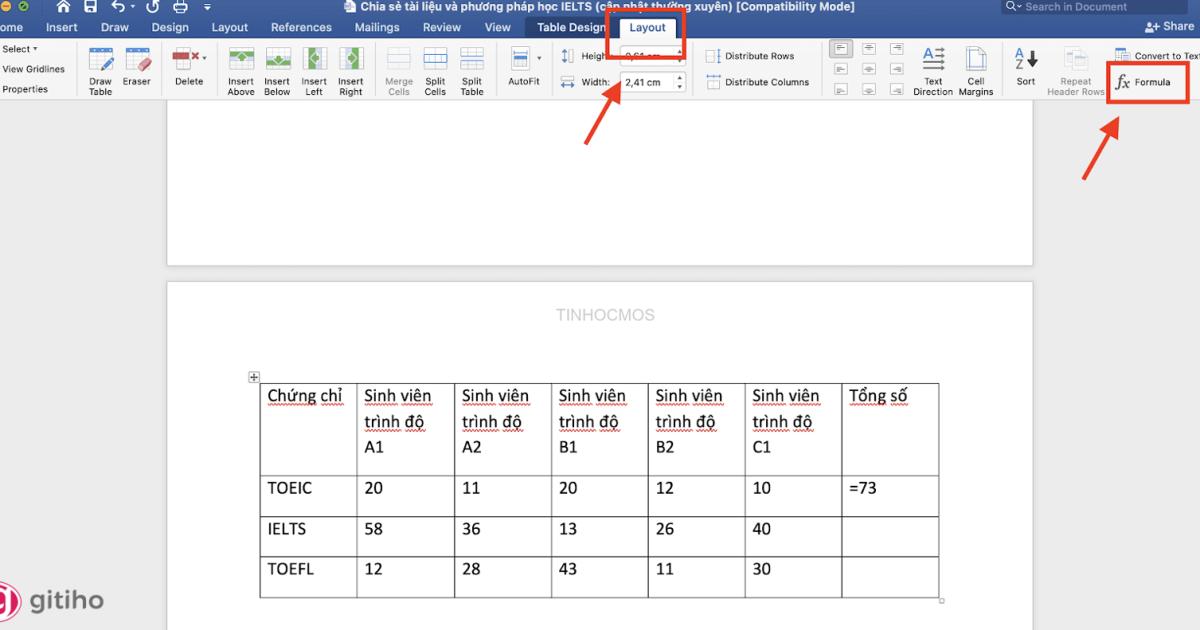This screenshot has height=630, width=1200.
Task: Select the Draw Table tool
Action: [101, 70]
